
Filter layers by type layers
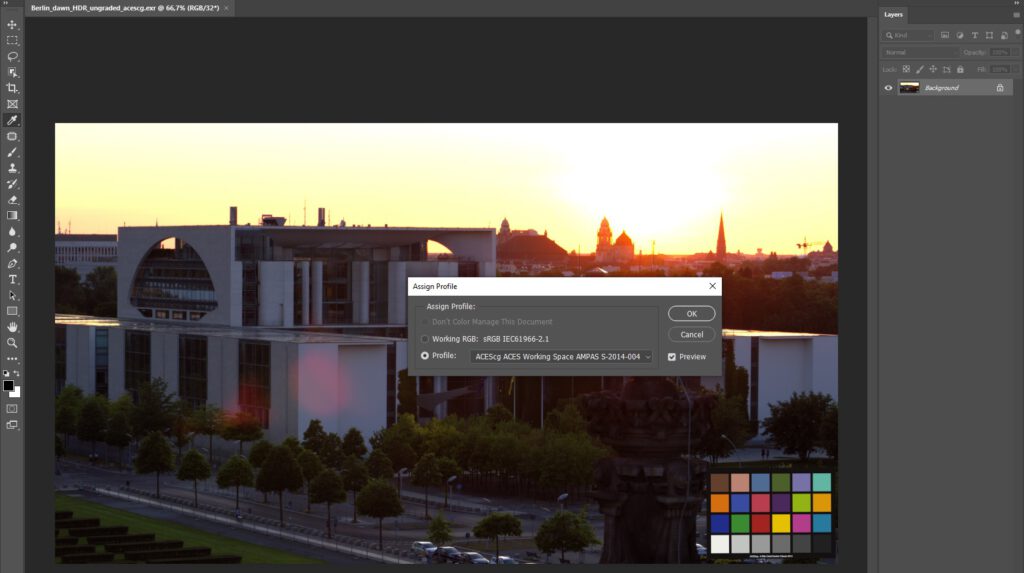point(975,35)
